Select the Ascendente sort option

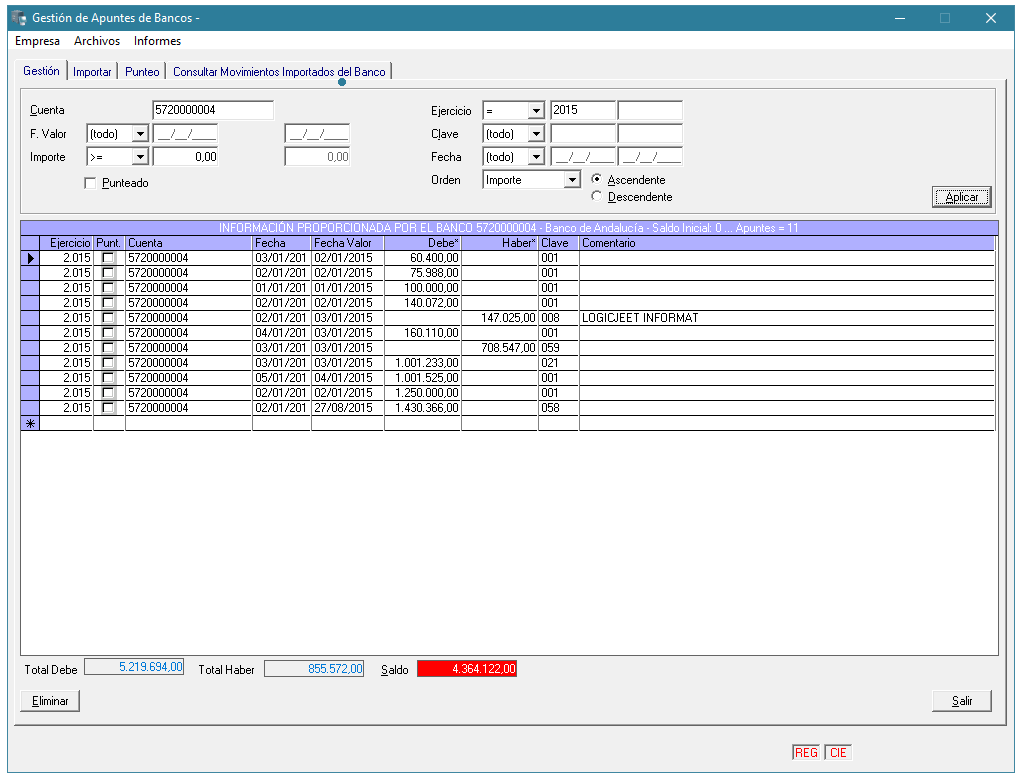coord(597,180)
